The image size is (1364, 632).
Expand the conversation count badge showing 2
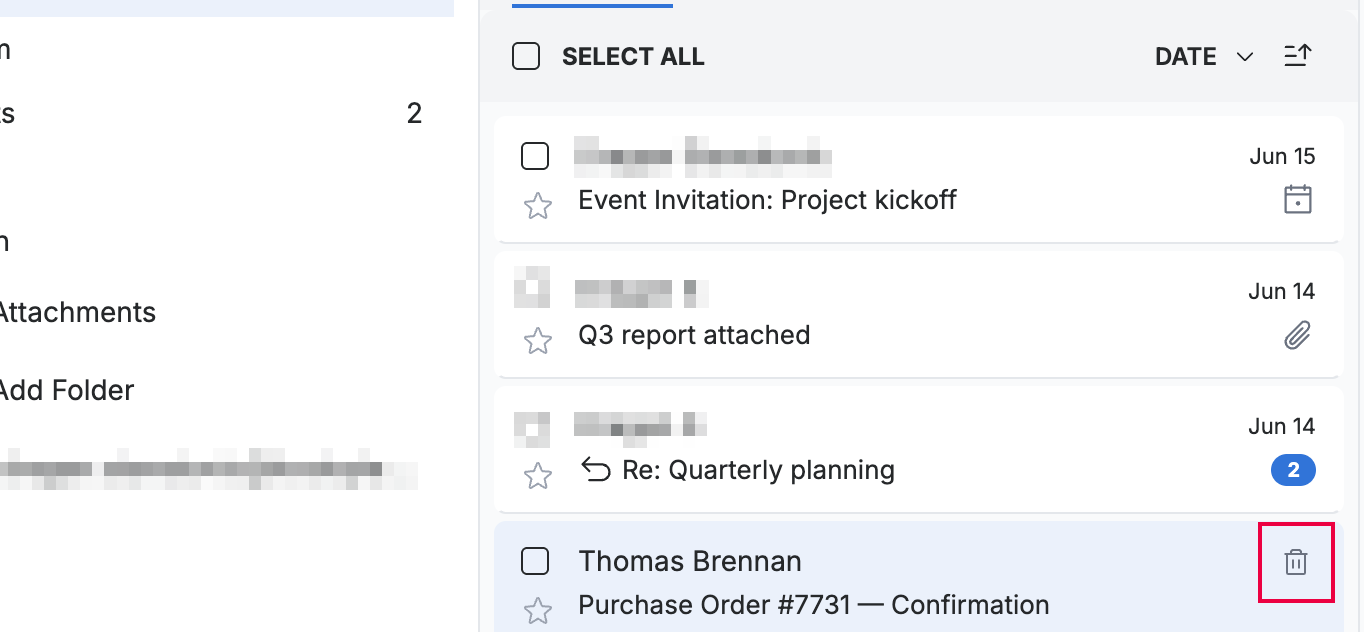point(1293,470)
